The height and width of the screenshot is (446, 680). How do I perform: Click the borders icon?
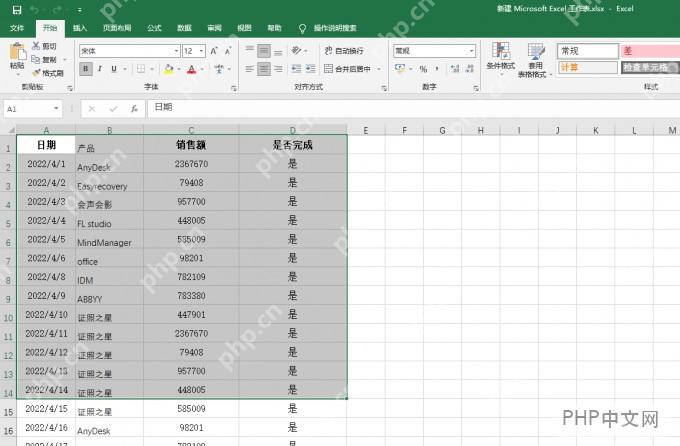141,69
